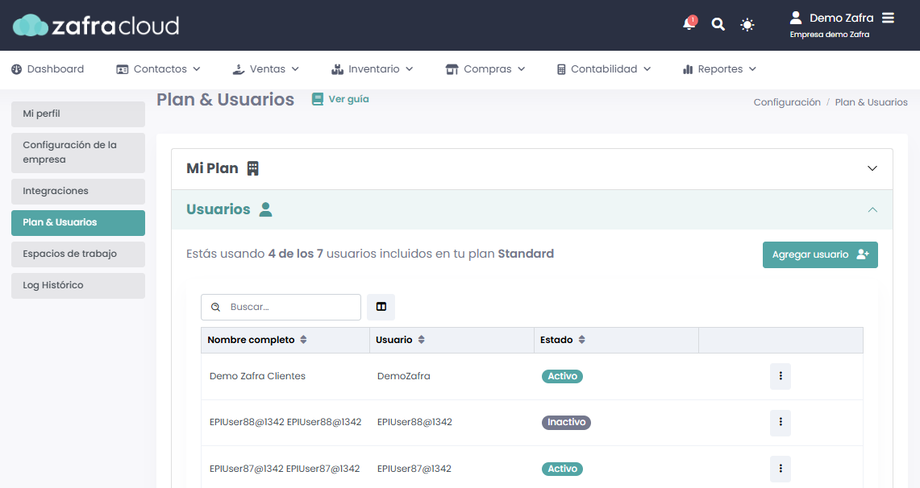Open the hamburger menu beside Demo Zafra
This screenshot has height=488, width=920.
pos(889,18)
